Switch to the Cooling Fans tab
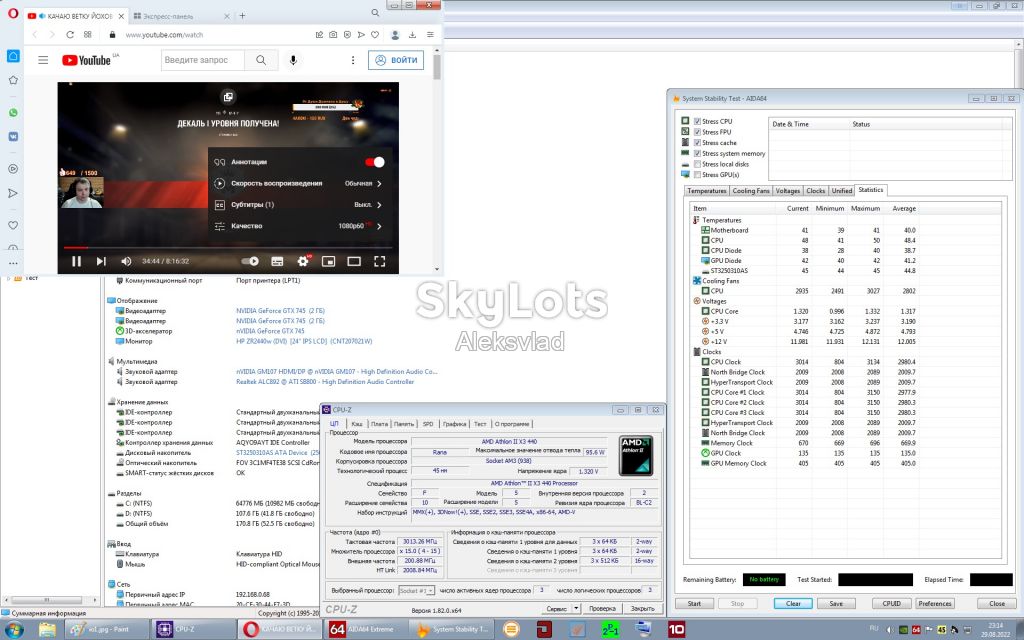This screenshot has width=1024, height=640. point(751,191)
